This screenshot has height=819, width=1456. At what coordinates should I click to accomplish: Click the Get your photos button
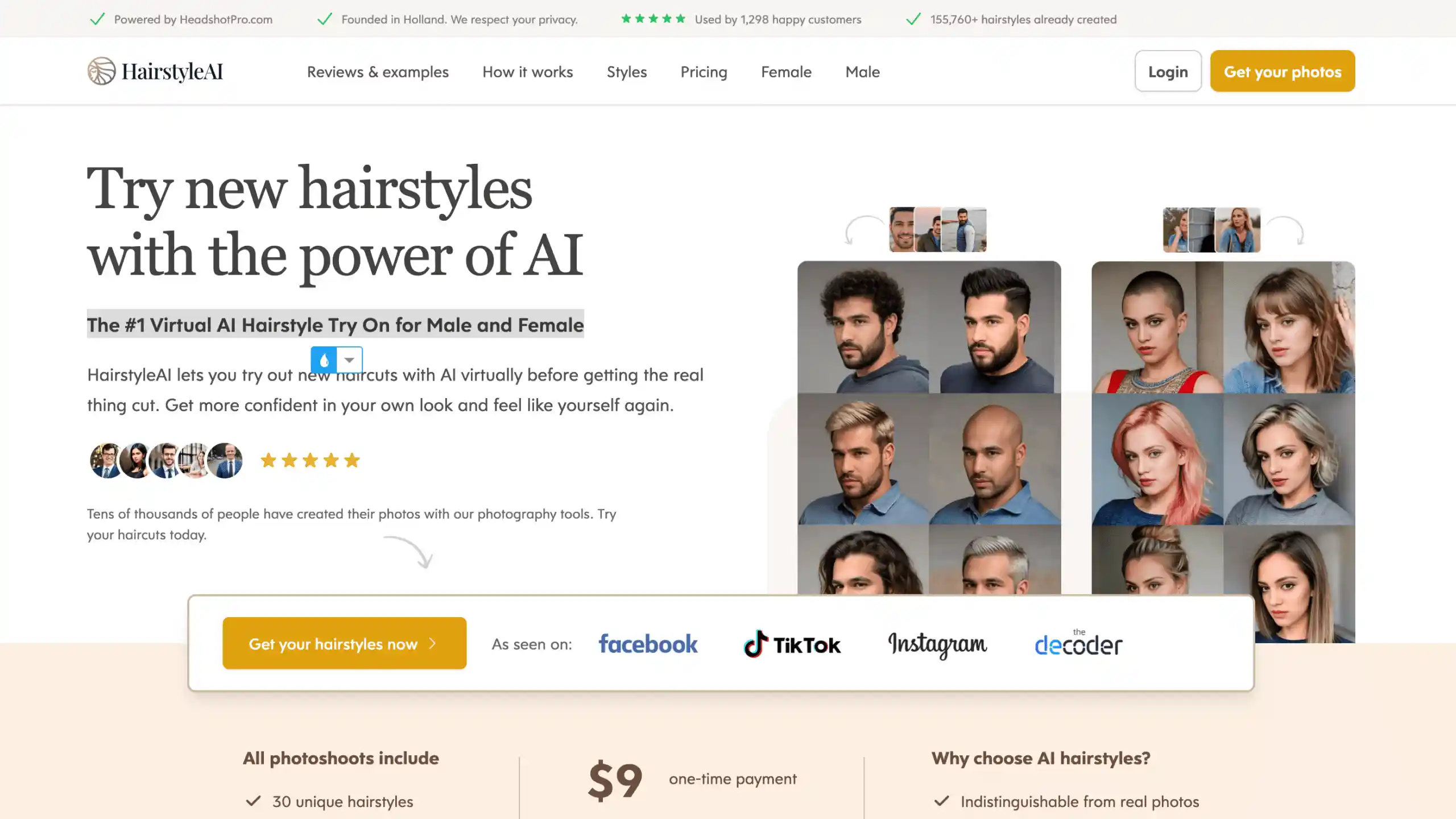click(1282, 71)
